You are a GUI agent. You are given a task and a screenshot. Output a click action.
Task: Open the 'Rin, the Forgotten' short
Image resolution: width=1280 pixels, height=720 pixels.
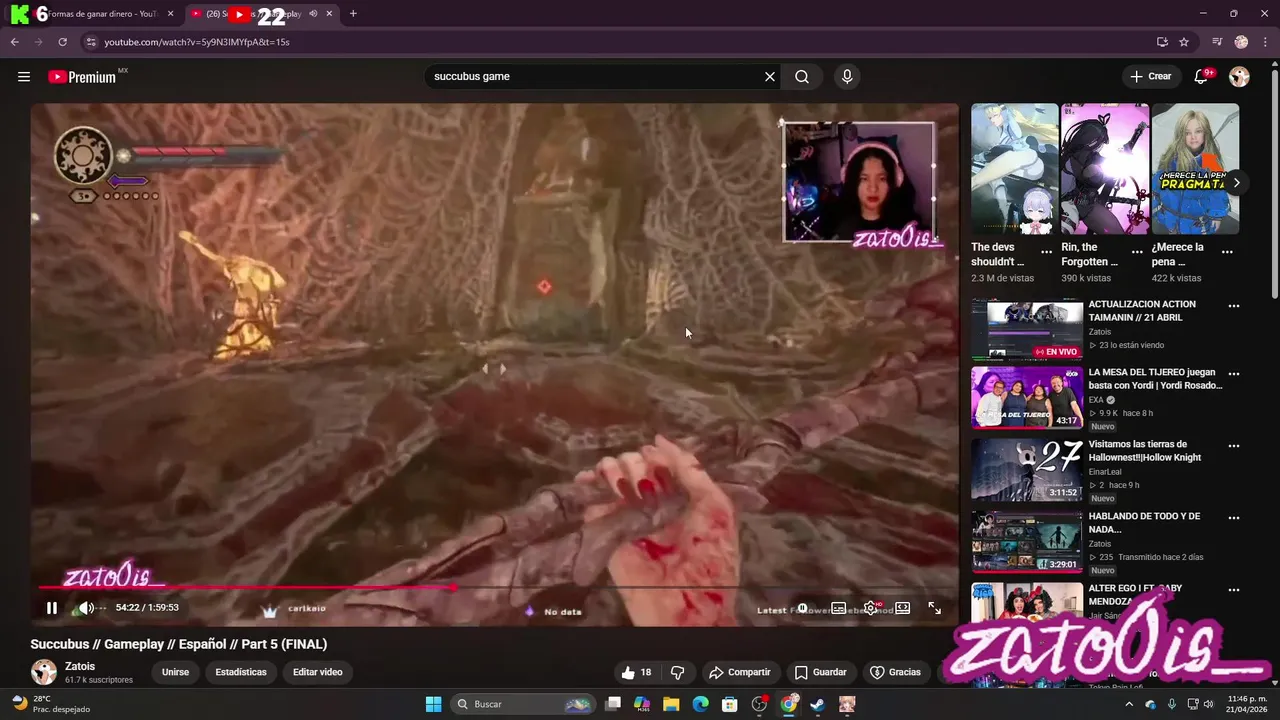(1105, 169)
